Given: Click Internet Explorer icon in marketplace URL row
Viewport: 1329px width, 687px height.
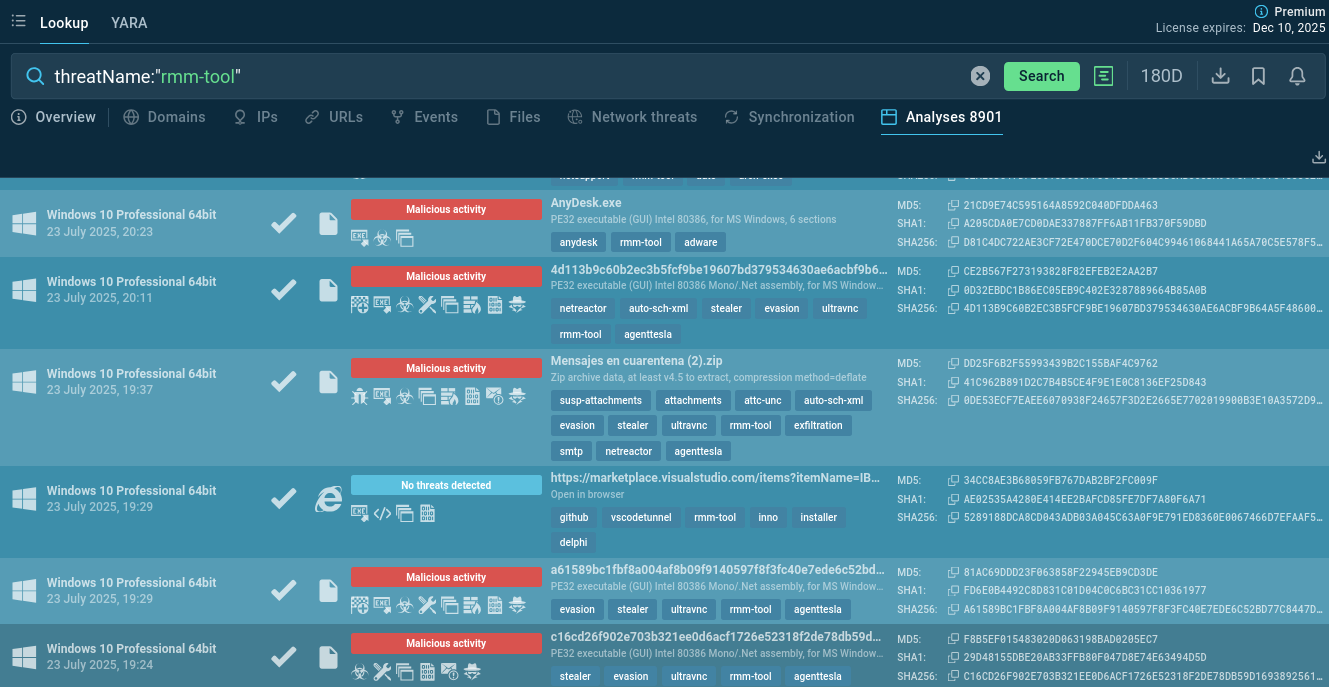Looking at the screenshot, I should pos(328,499).
